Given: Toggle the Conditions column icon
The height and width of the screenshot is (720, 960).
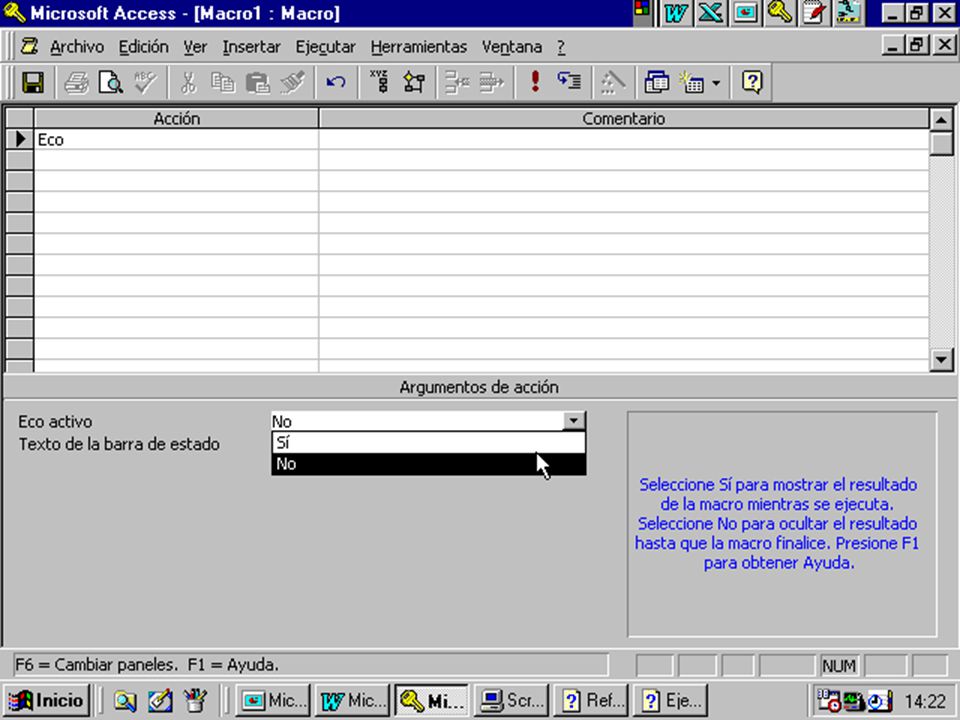Looking at the screenshot, I should coord(414,82).
